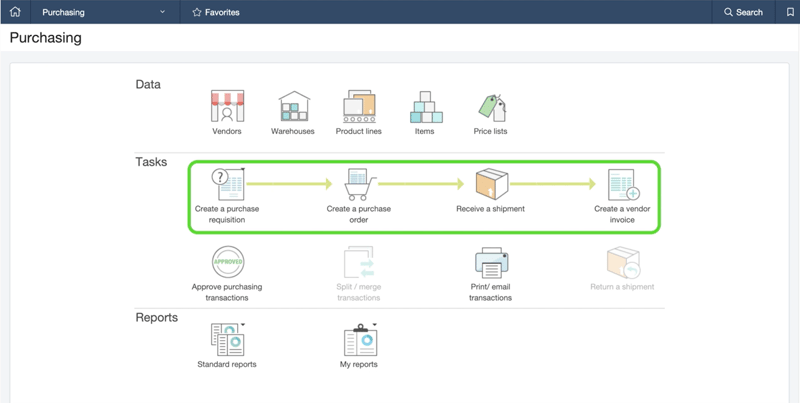Go to the home icon

point(15,12)
